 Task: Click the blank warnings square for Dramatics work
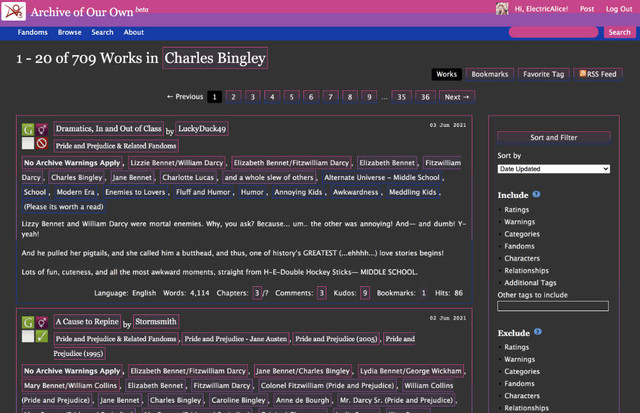click(28, 143)
